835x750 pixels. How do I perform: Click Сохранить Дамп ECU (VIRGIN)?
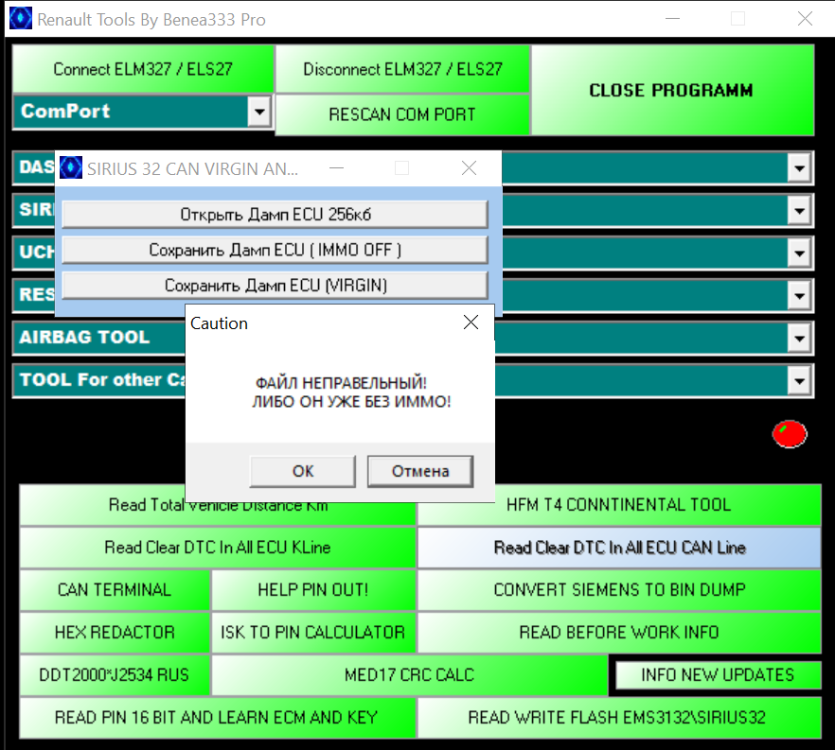(275, 286)
